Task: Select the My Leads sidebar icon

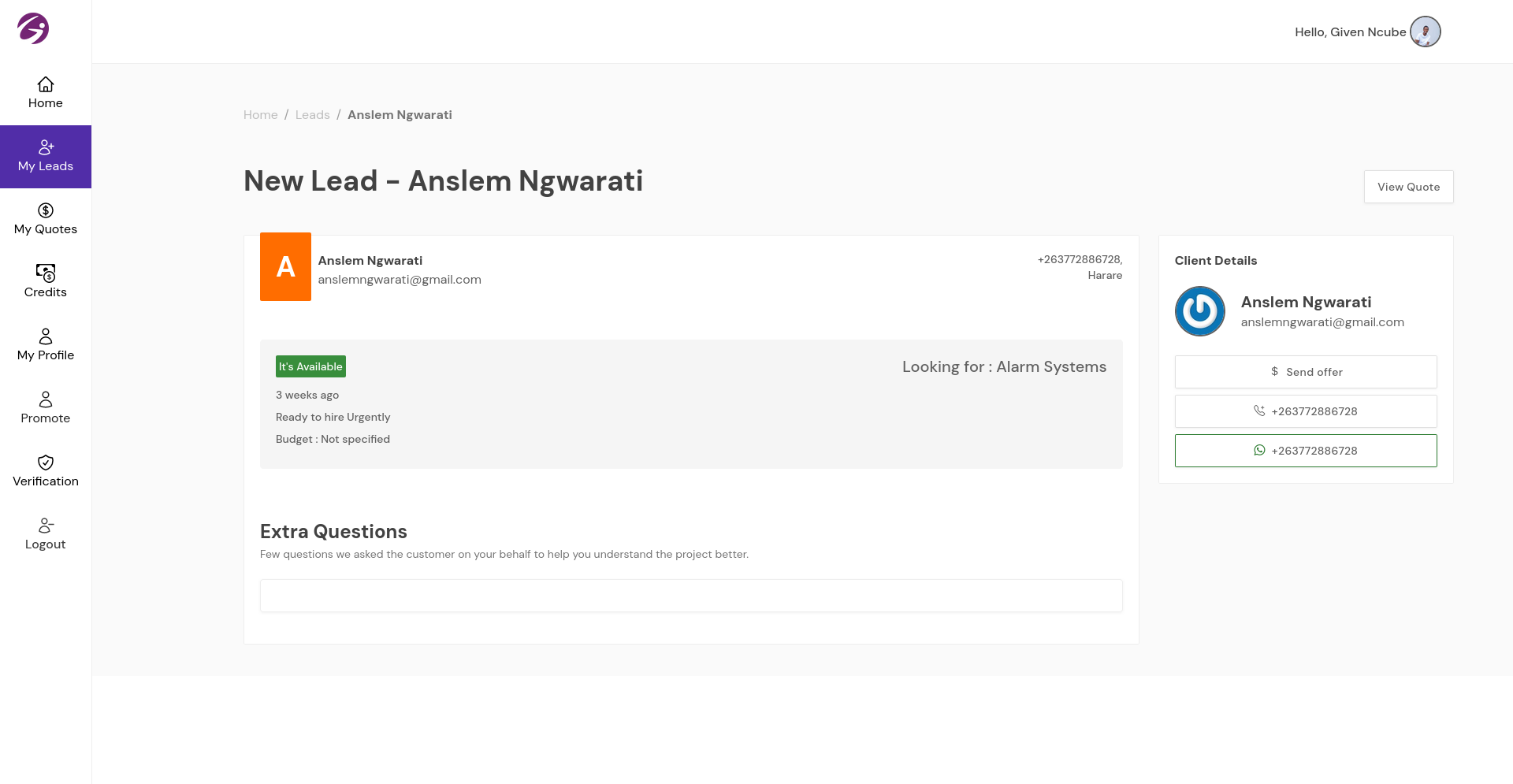Action: pyautogui.click(x=46, y=147)
